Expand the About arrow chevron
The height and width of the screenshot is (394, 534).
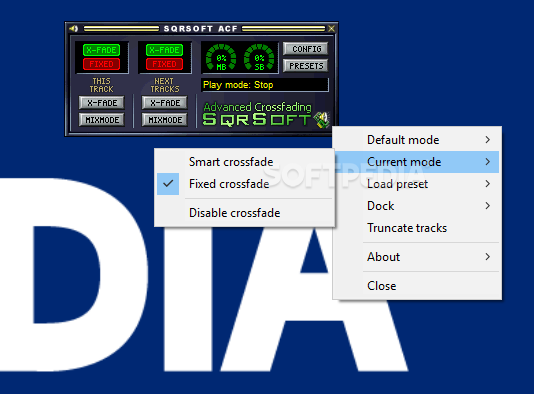pos(488,257)
